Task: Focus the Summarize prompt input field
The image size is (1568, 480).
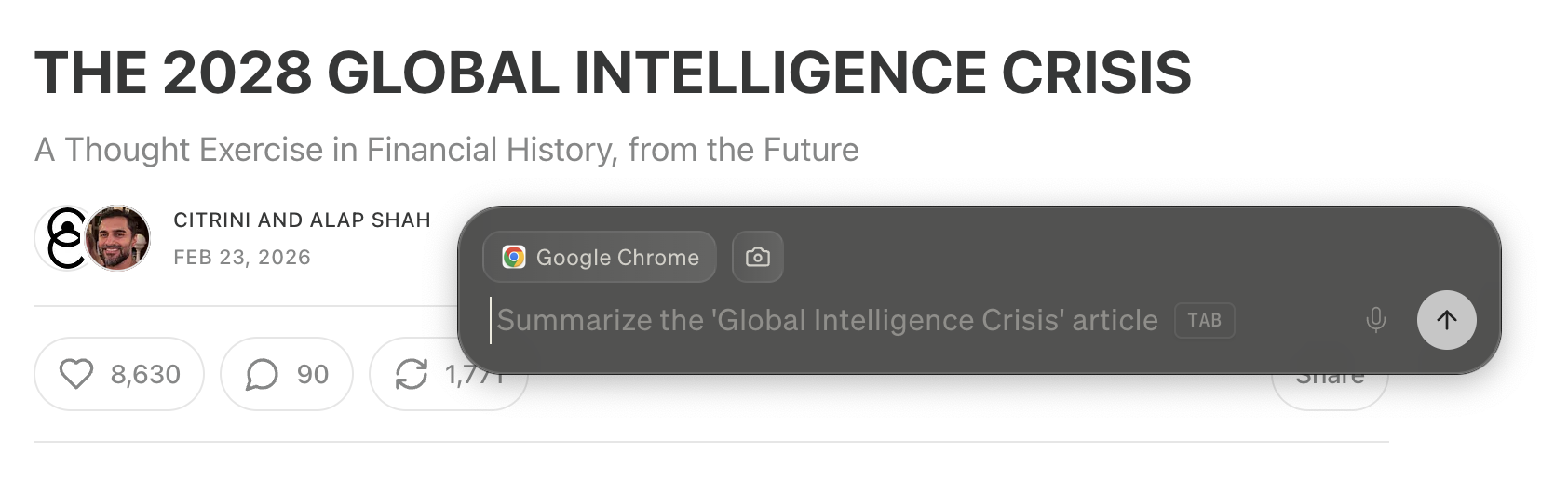Action: [827, 320]
